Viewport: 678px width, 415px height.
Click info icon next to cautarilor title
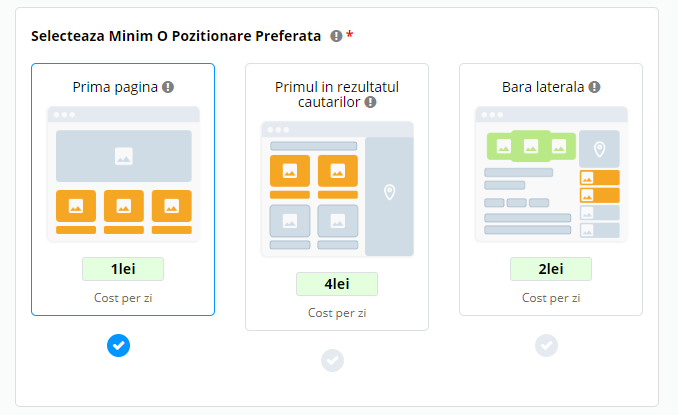click(370, 102)
